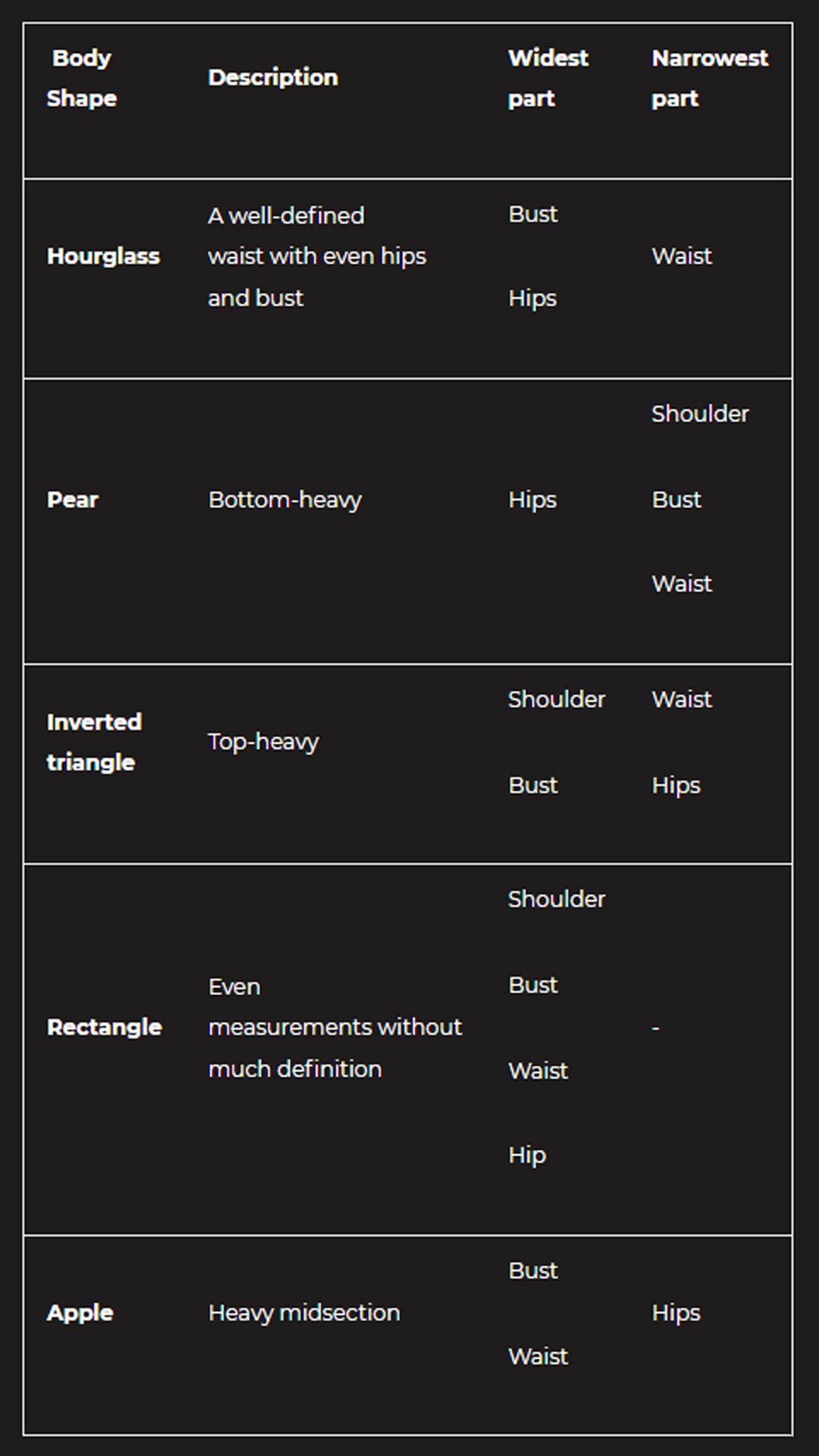Click the dash in Rectangle's narrowest part
The height and width of the screenshot is (1456, 819).
pyautogui.click(x=656, y=1028)
